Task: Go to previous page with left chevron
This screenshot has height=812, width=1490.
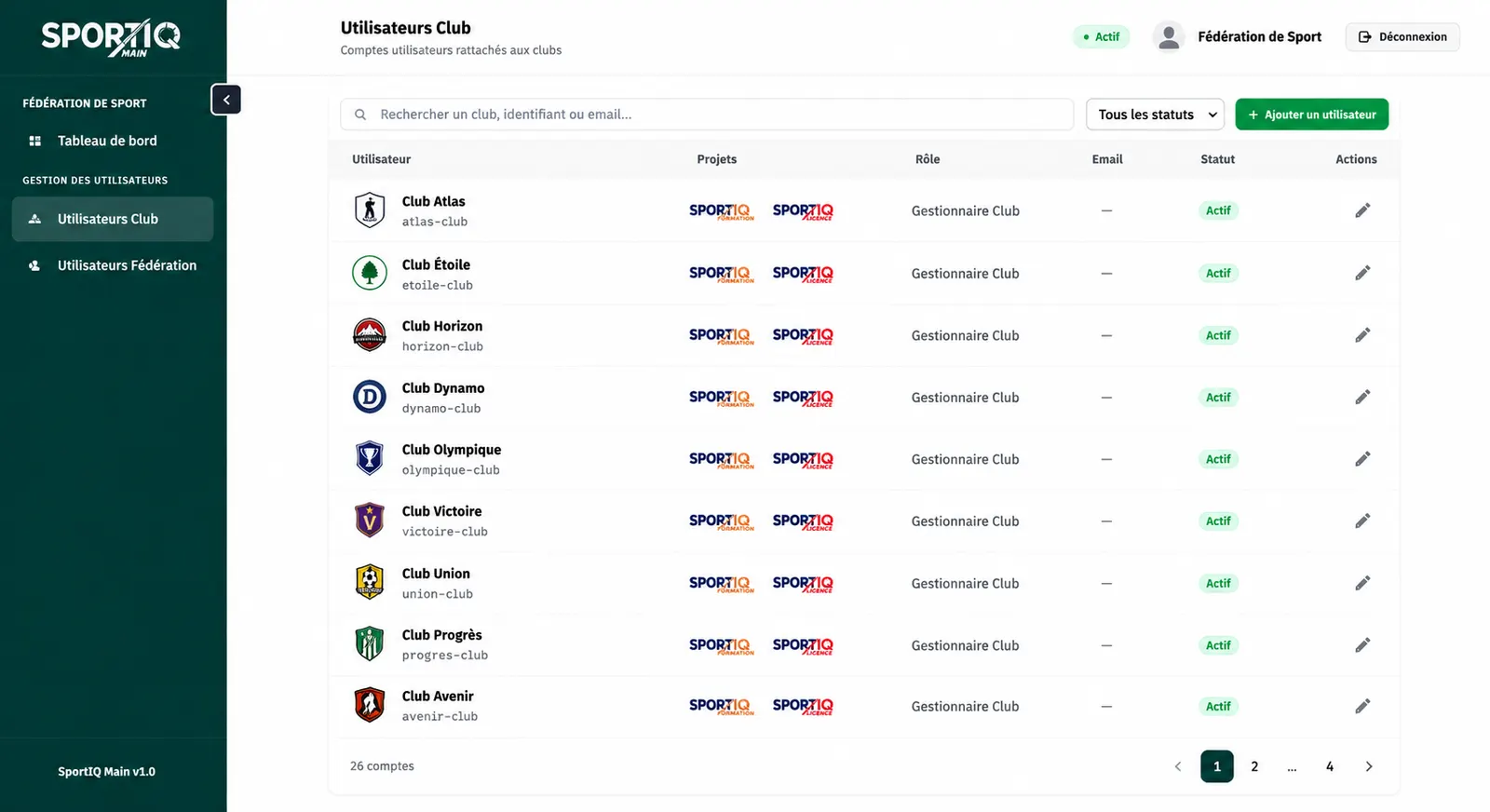Action: pos(1178,766)
